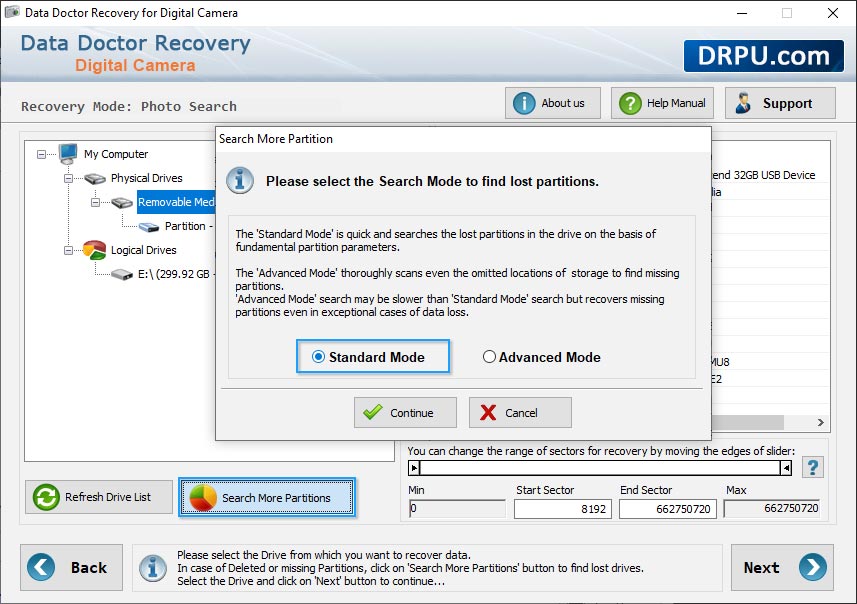
Task: Click the blue info icon on About us
Action: point(524,103)
